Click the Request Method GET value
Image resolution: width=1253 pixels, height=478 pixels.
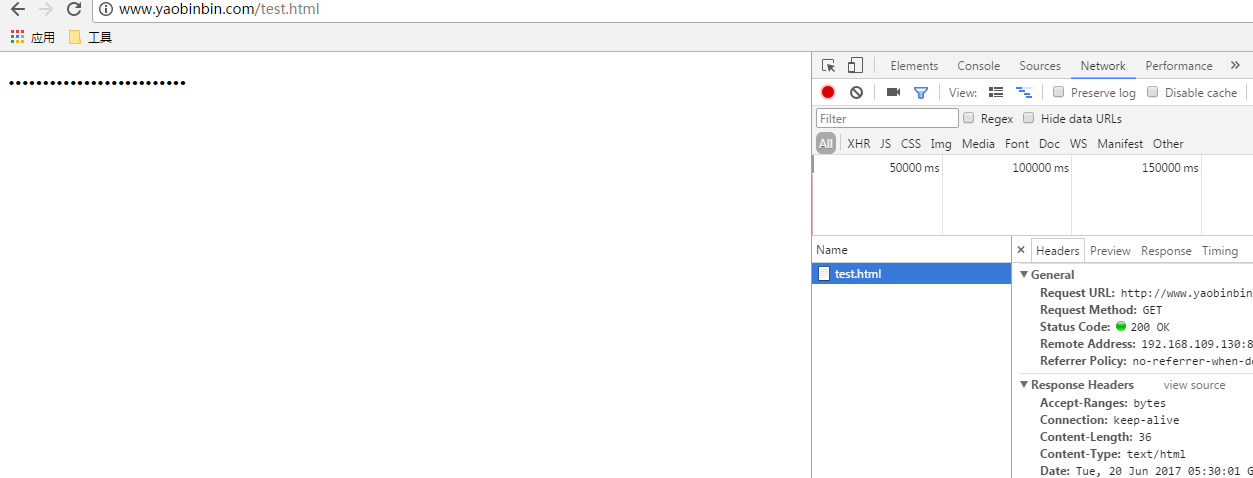click(x=1152, y=310)
